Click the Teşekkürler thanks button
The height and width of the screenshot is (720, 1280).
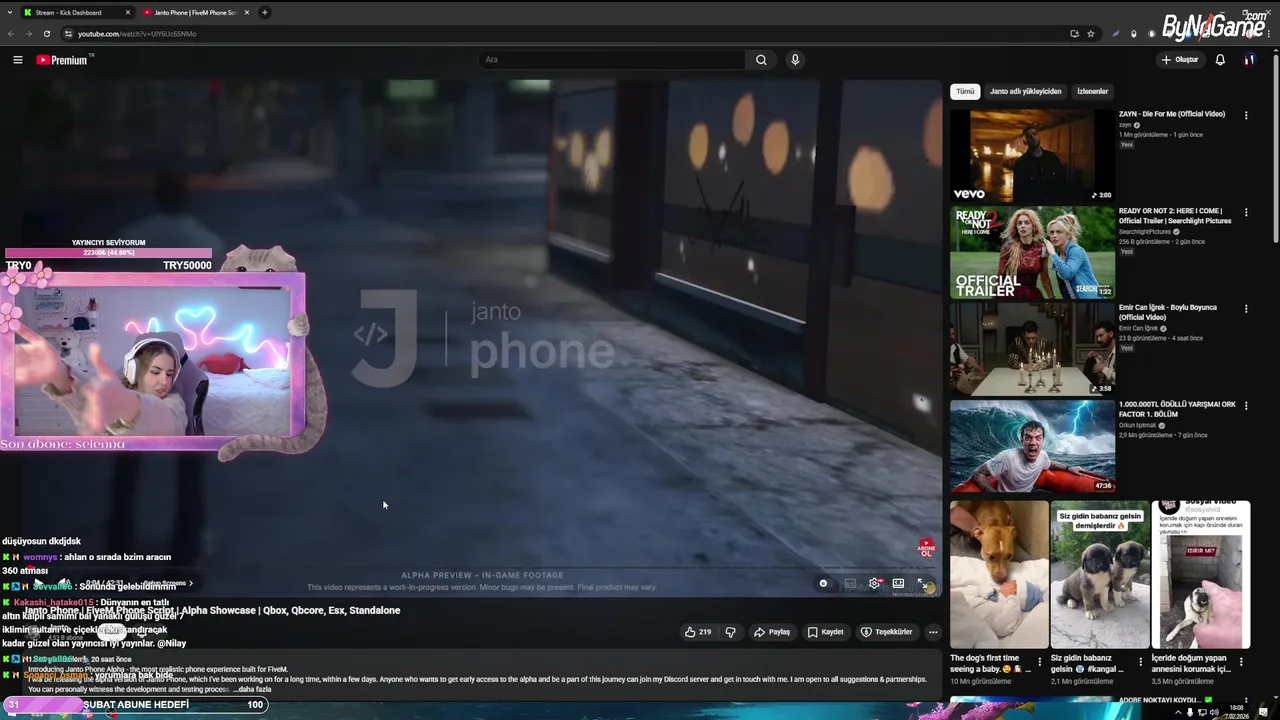click(887, 632)
